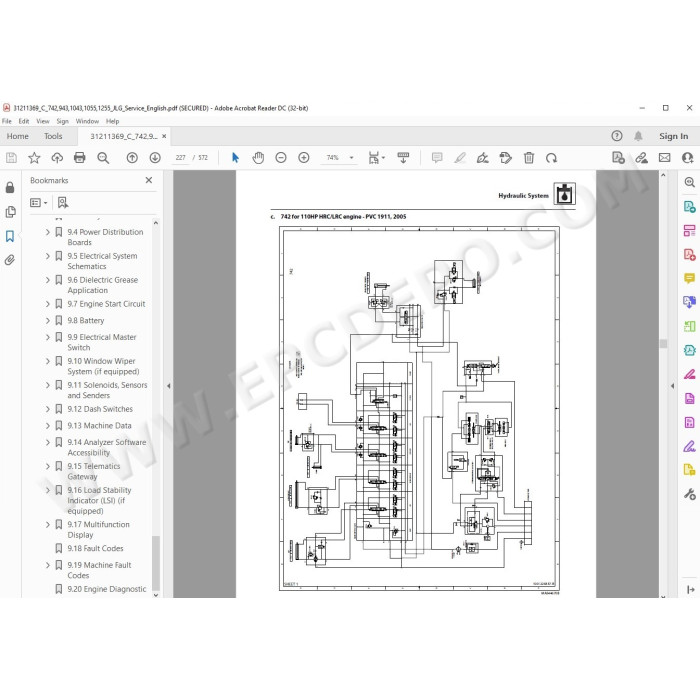Click the stamp tool icon
700x700 pixels.
coord(505,158)
